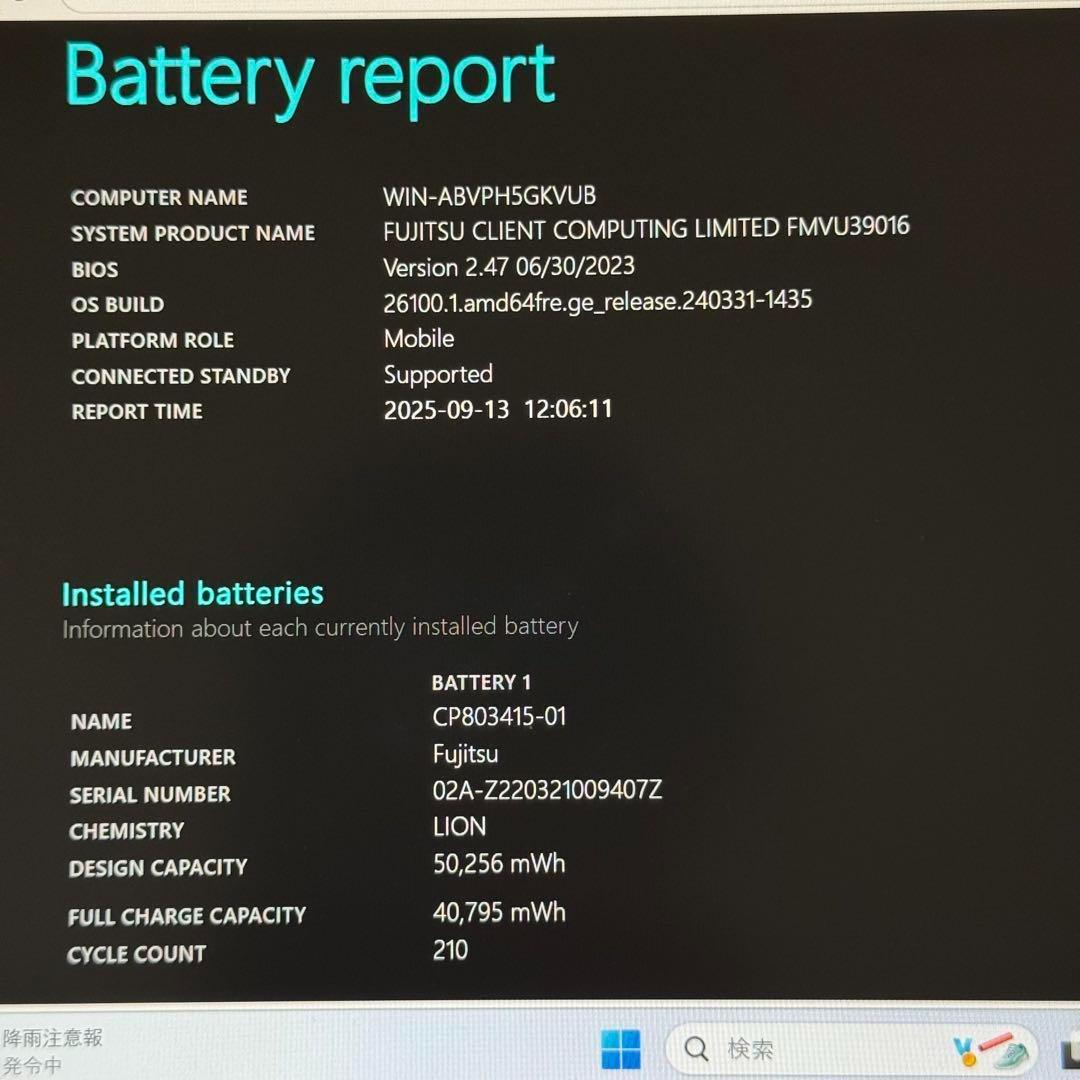Select OS build 26100.1.amd64fre value
1080x1080 pixels.
(598, 301)
